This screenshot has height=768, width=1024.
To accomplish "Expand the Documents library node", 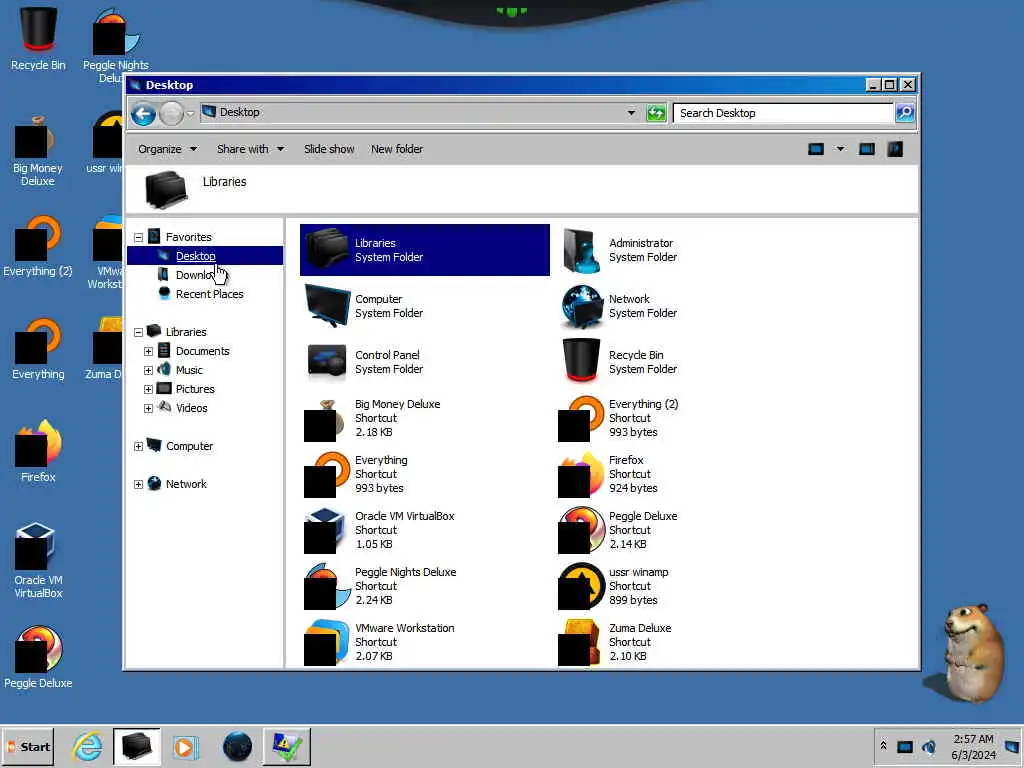I will tap(148, 351).
